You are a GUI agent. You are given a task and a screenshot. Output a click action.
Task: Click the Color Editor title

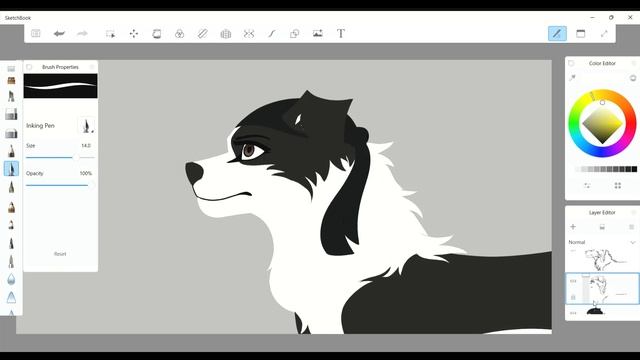click(602, 63)
